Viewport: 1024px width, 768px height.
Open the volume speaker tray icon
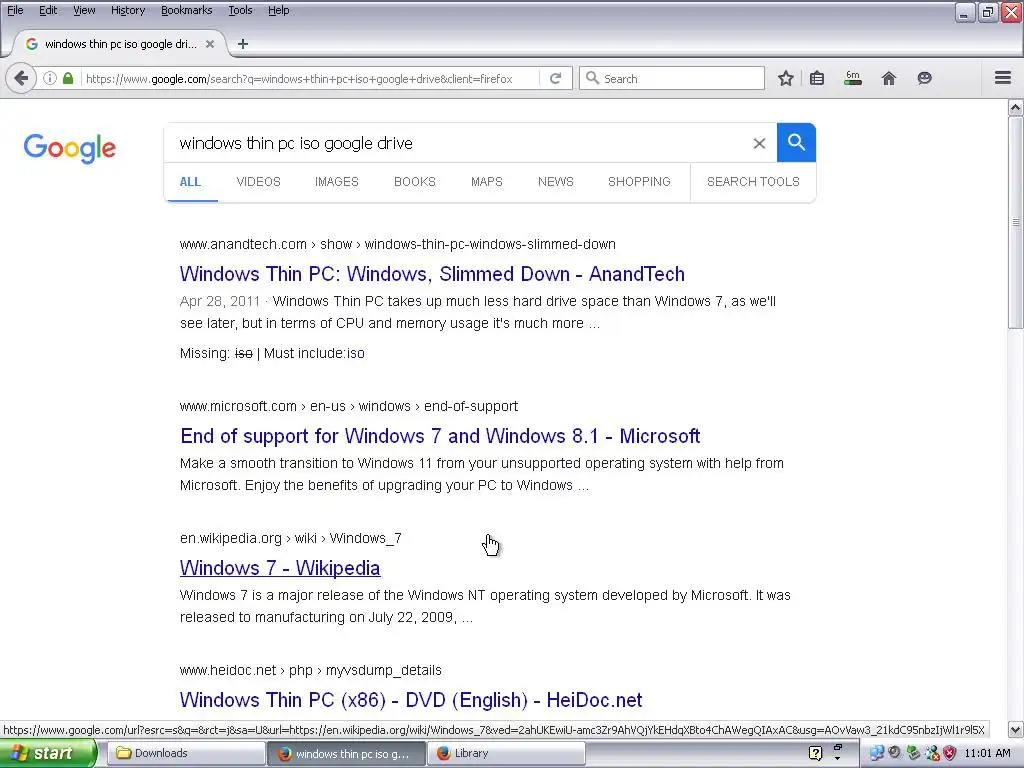pos(895,753)
